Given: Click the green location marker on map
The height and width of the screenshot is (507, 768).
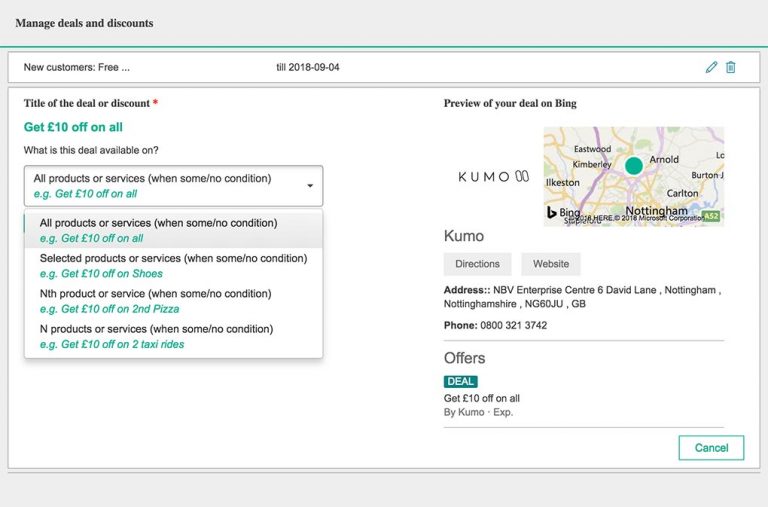Looking at the screenshot, I should (634, 166).
